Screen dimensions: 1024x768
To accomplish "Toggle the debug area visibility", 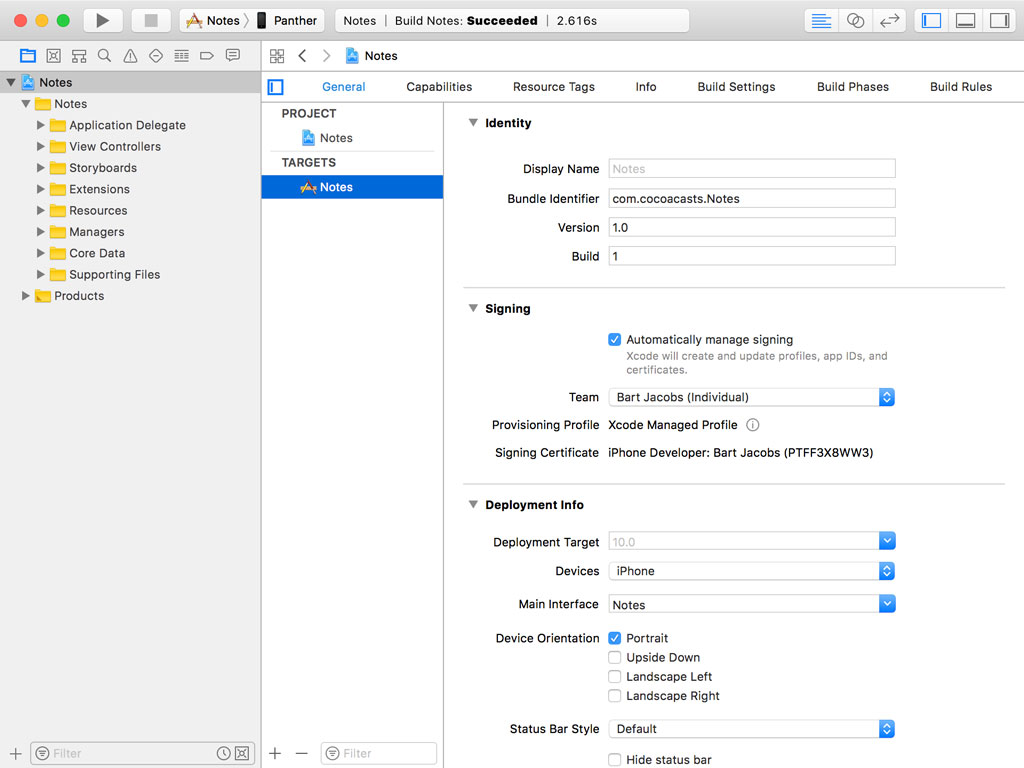I will [965, 21].
